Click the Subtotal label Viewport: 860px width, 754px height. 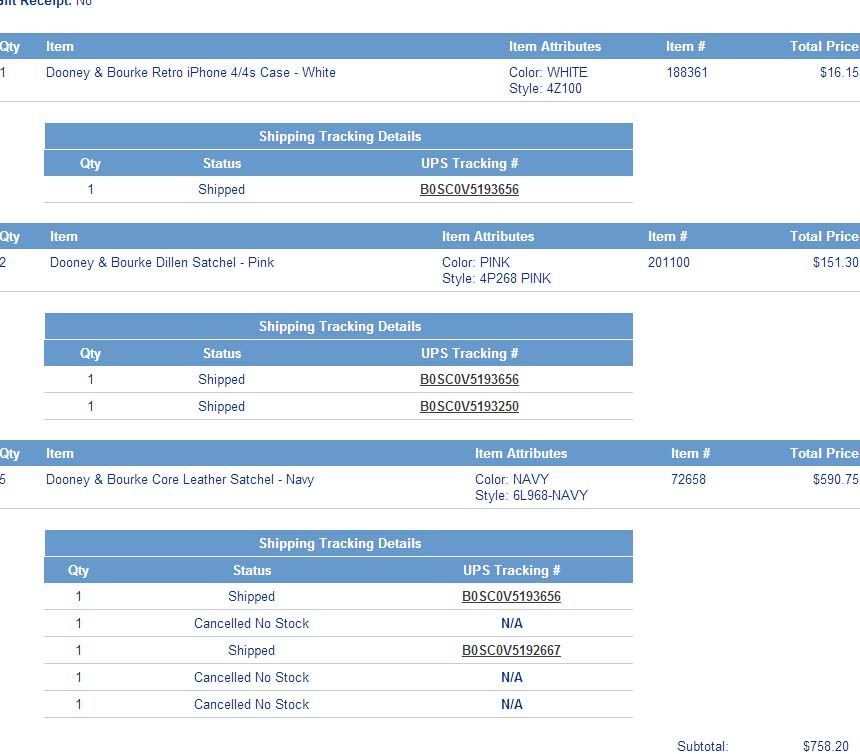pyautogui.click(x=703, y=747)
